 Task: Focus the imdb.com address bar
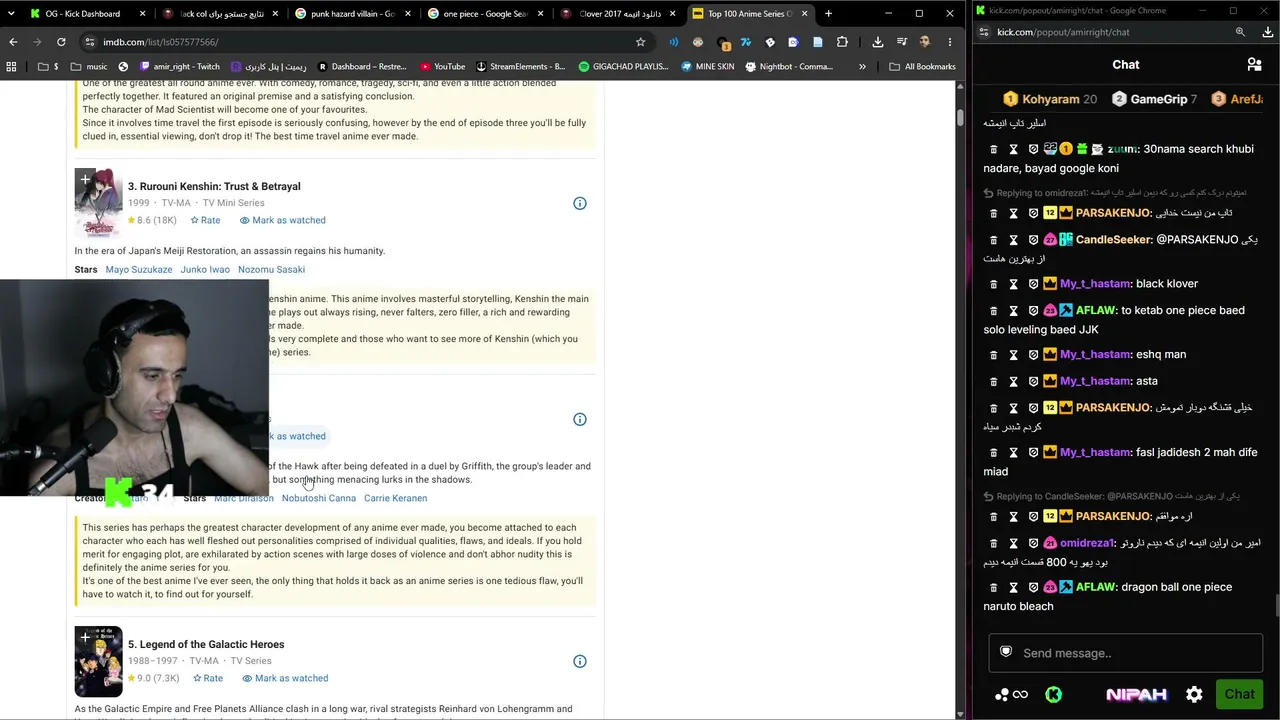(365, 42)
